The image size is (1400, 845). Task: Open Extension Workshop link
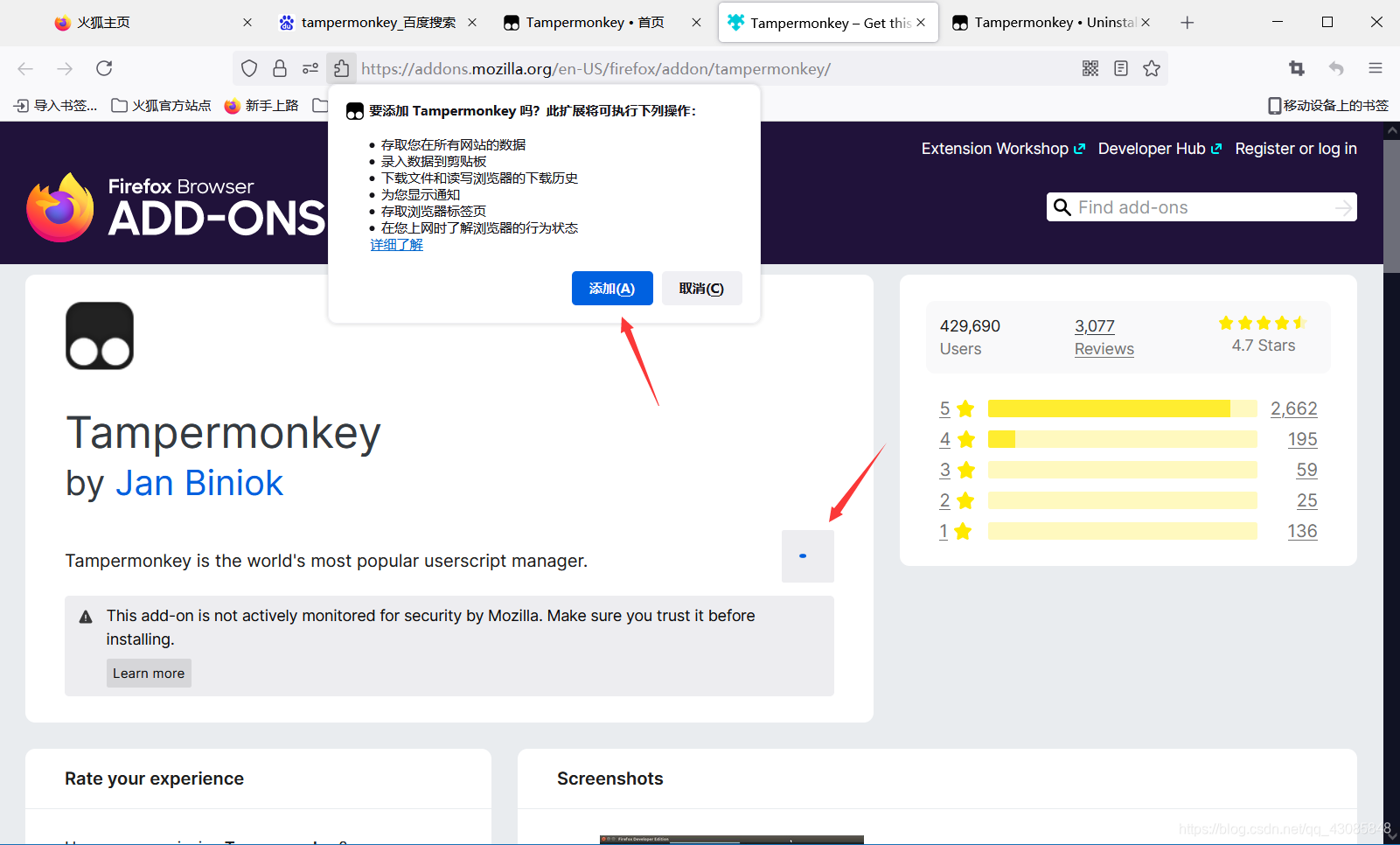coord(1003,149)
